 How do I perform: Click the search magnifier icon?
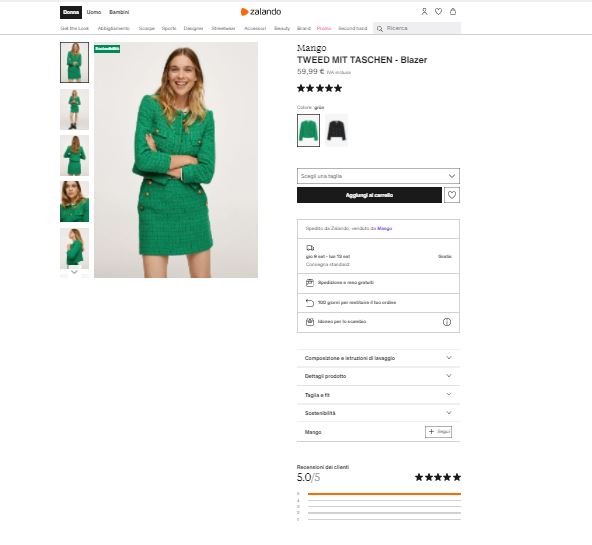point(379,29)
